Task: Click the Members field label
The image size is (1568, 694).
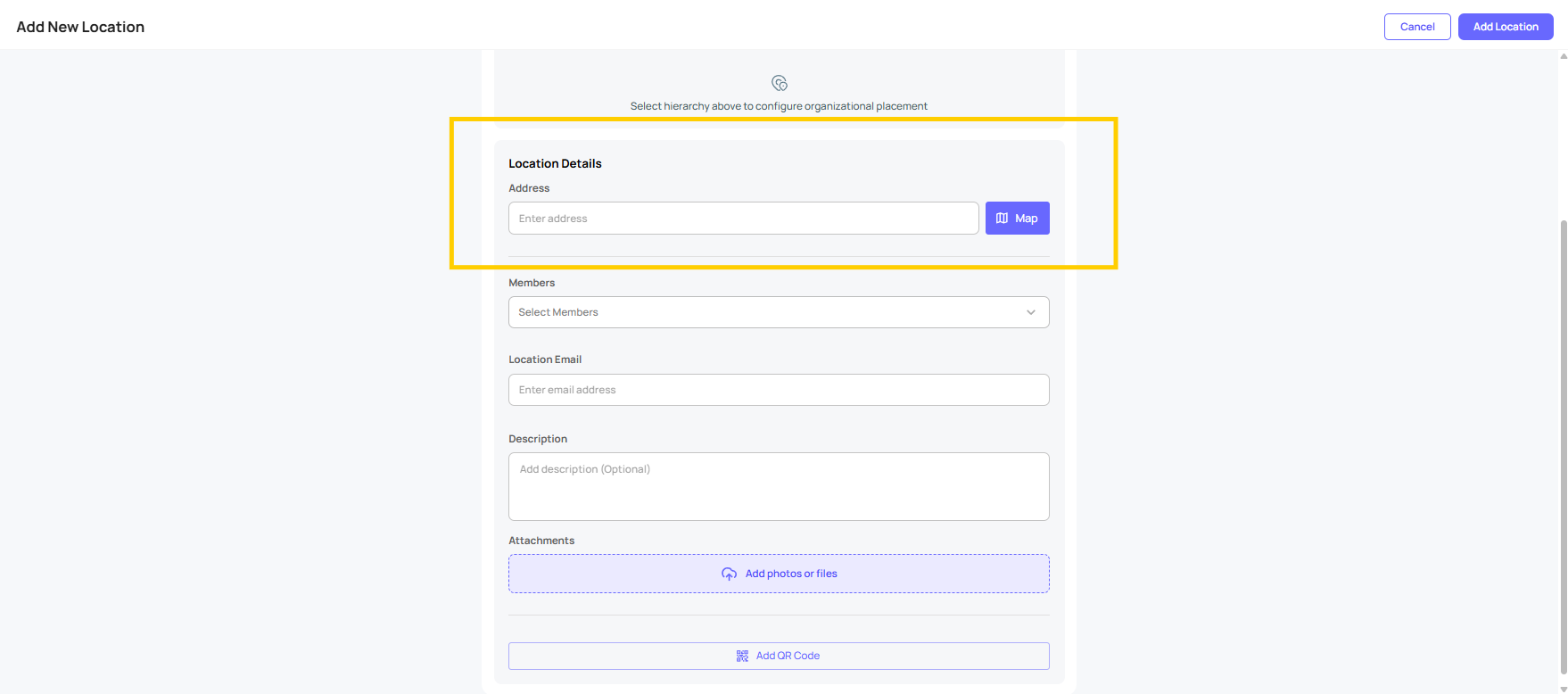Action: tap(532, 283)
